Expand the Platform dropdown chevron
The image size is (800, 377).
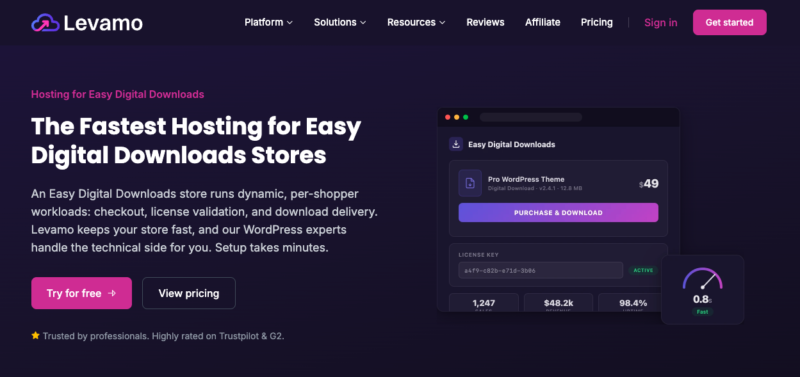[289, 22]
